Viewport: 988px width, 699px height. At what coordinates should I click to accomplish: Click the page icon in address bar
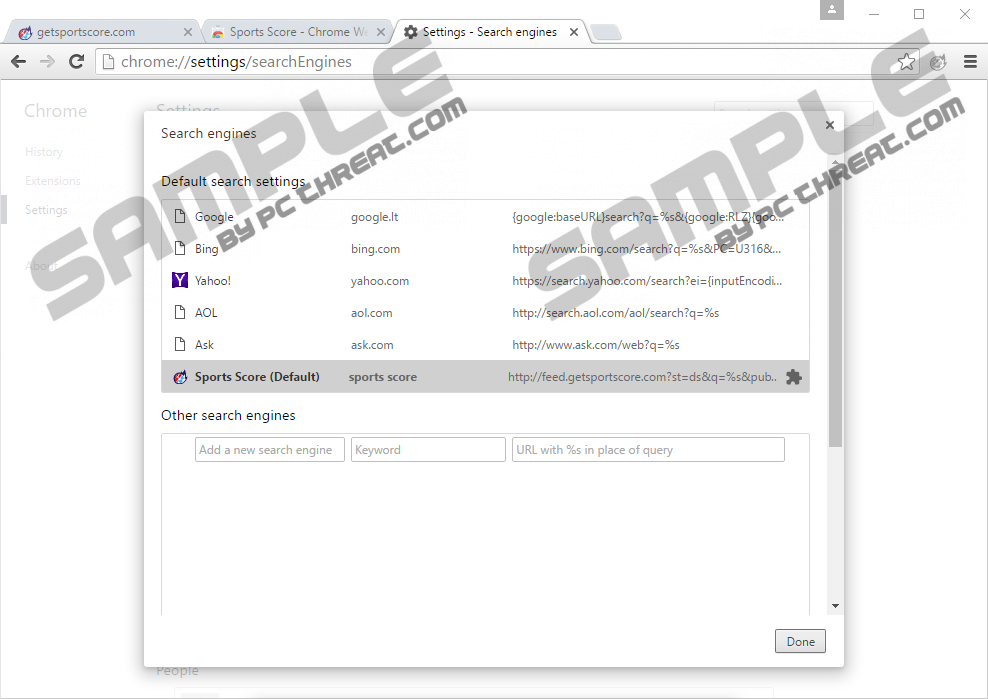[x=108, y=62]
